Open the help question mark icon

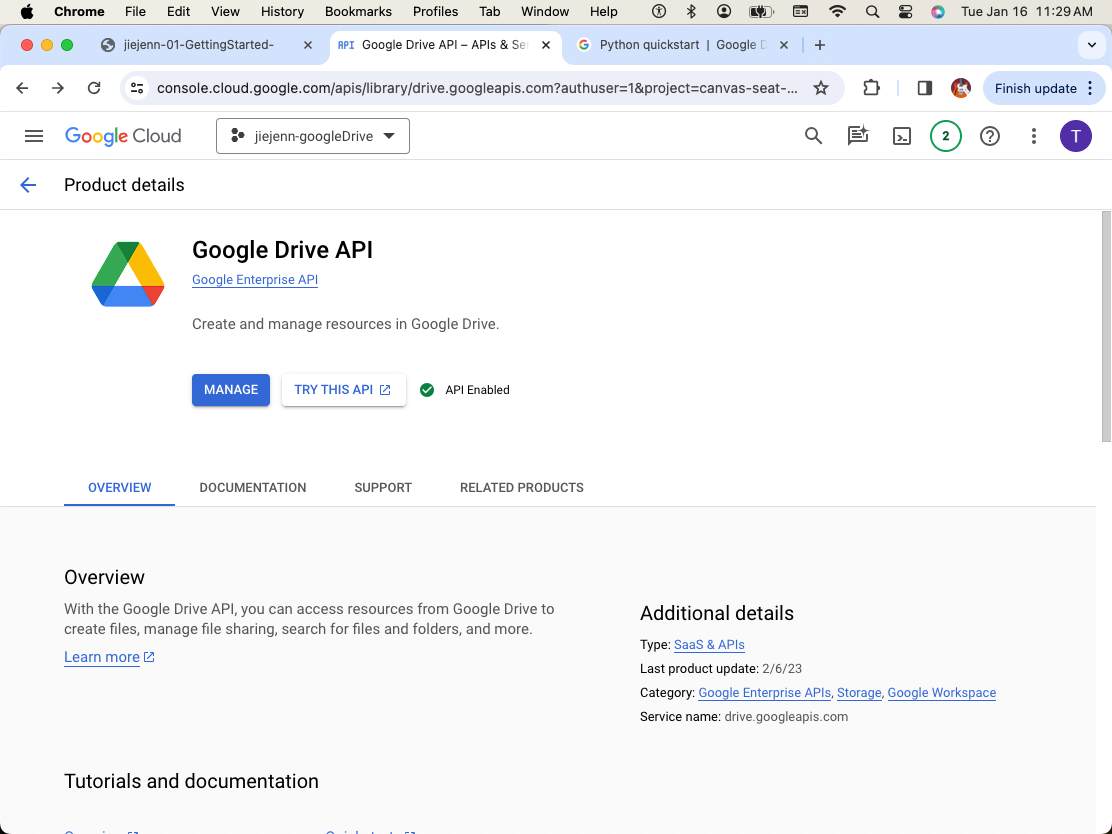989,136
